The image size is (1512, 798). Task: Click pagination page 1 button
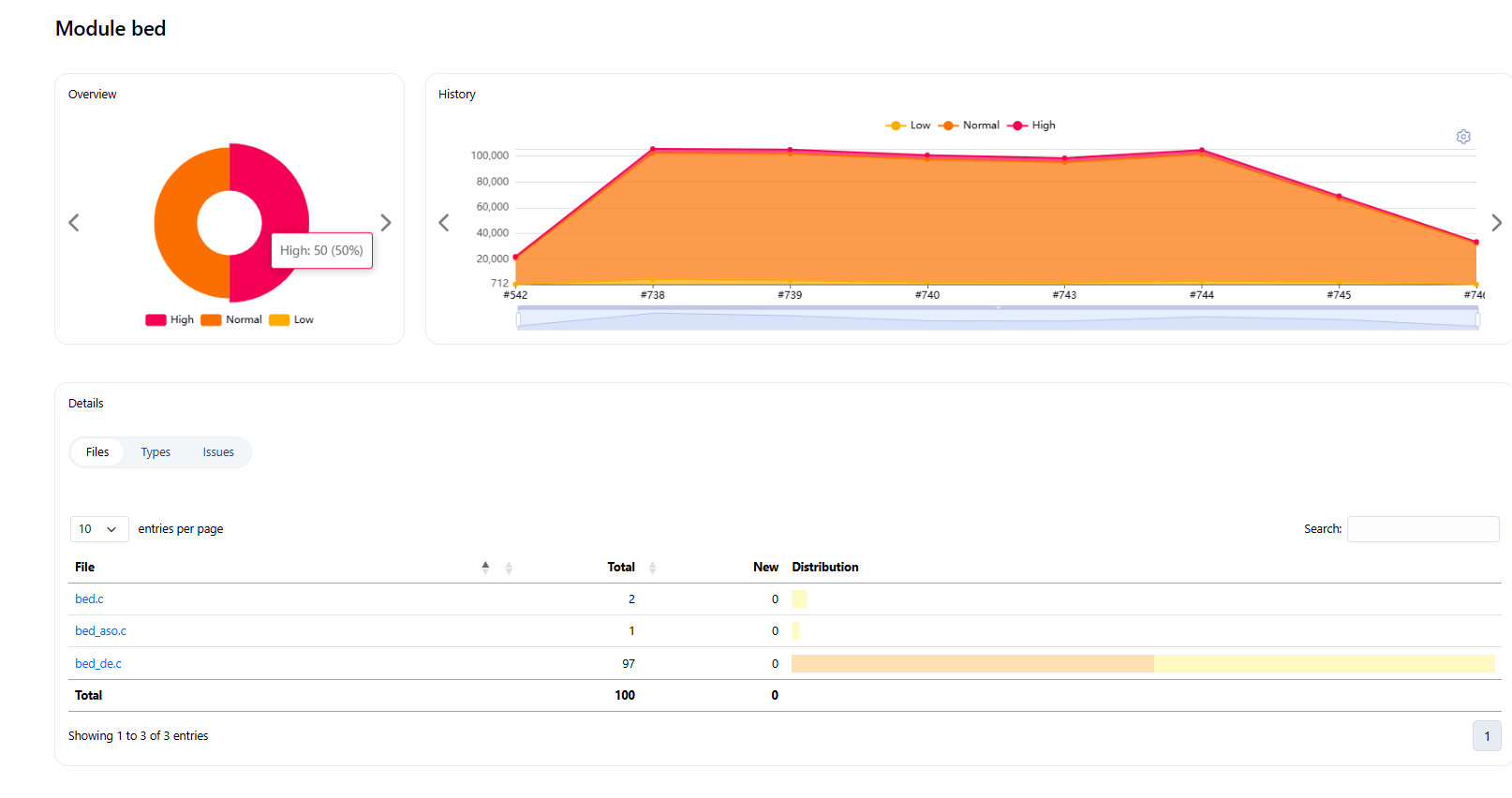click(1486, 736)
